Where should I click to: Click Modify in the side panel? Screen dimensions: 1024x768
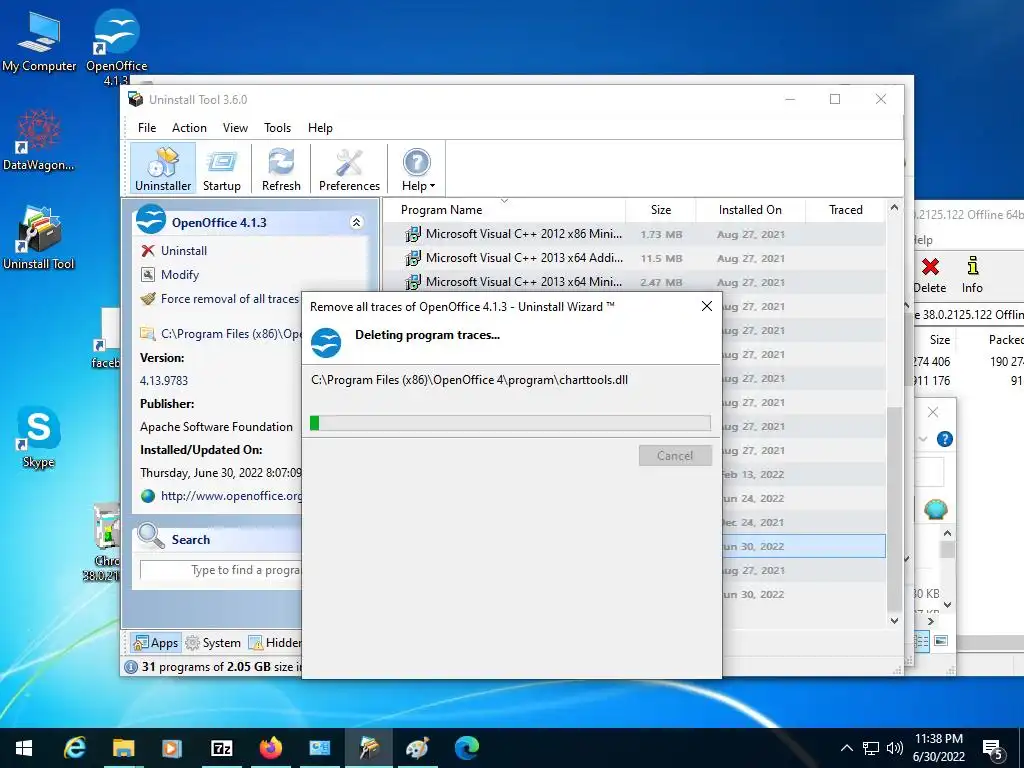pos(170,275)
